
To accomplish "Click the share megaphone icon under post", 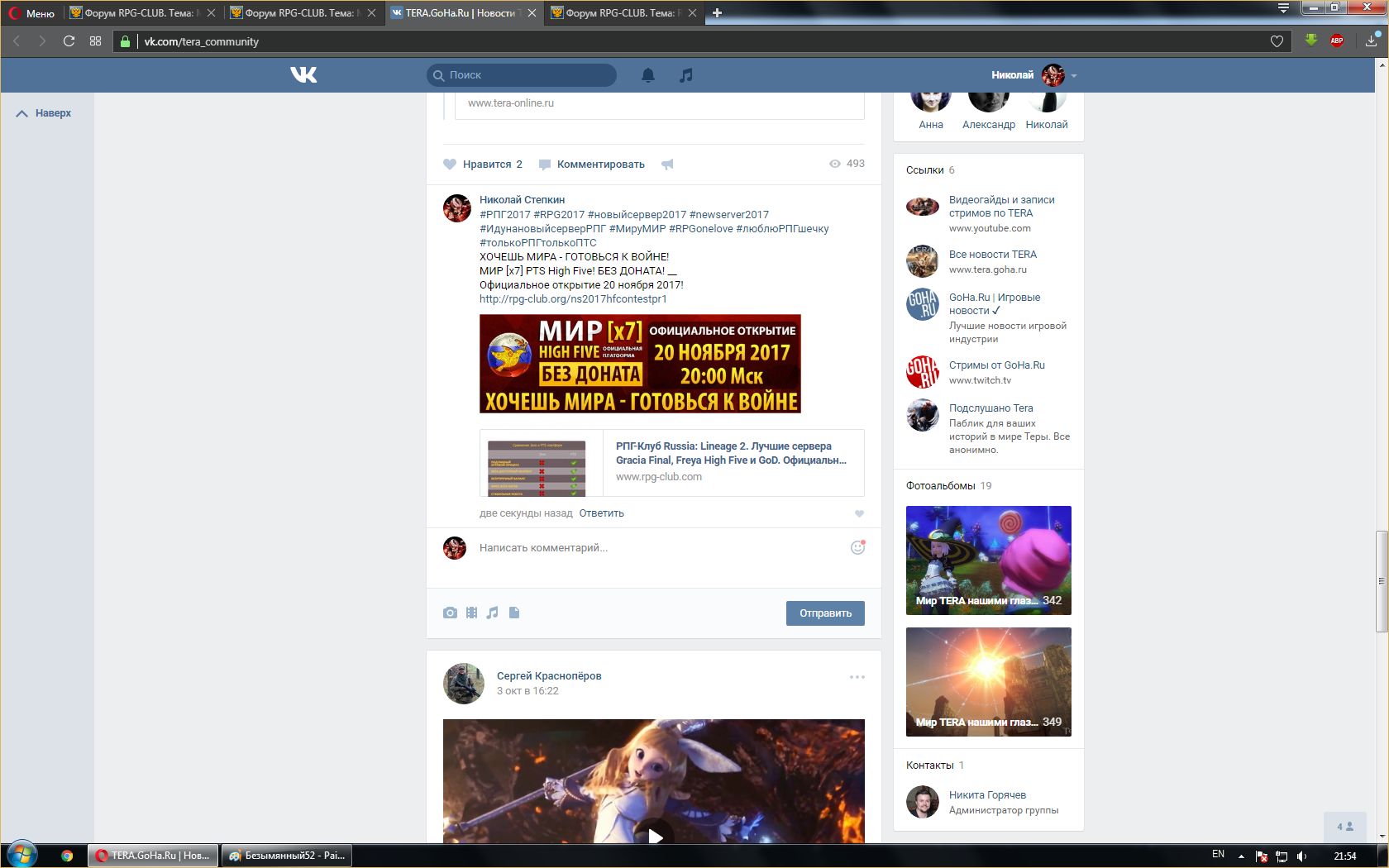I will (x=667, y=165).
